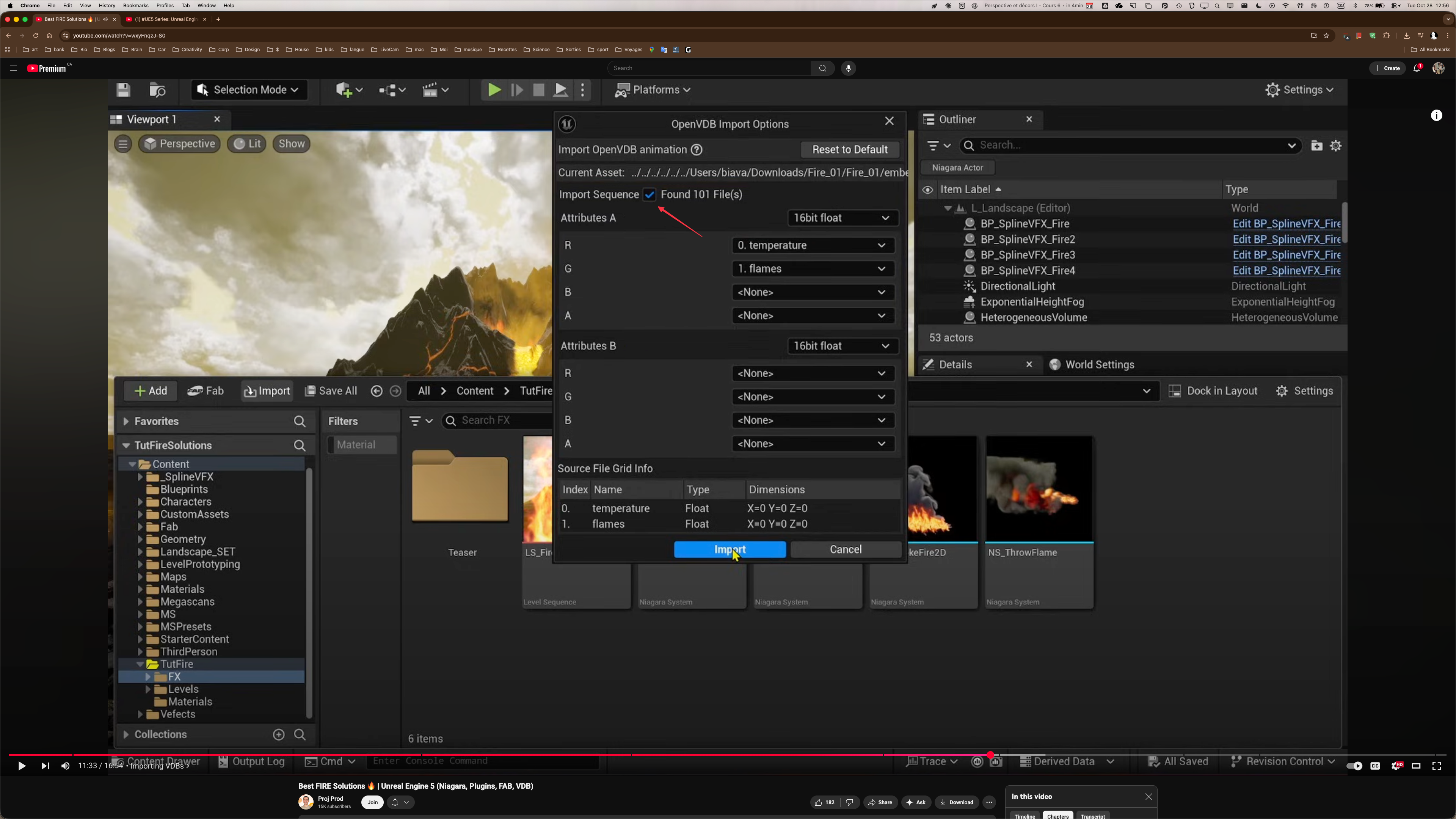Open Attributes B format dropdown
1456x819 pixels.
point(842,347)
